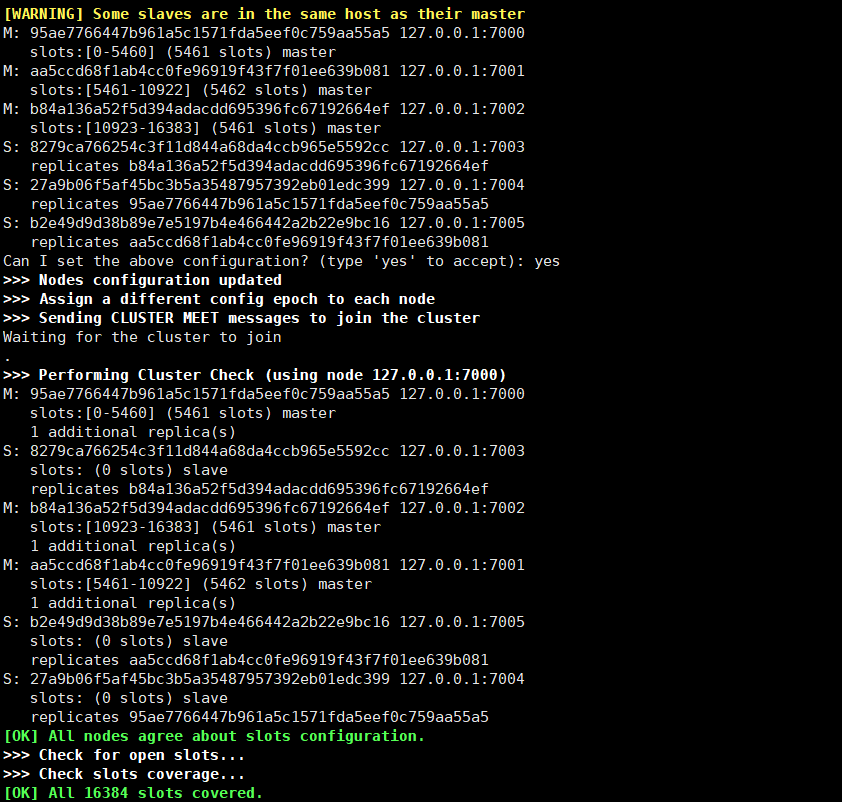Click 'slots:[5461-10922] (5462 slots) master' in the Cluster Check results
This screenshot has height=802, width=842.
tap(201, 584)
